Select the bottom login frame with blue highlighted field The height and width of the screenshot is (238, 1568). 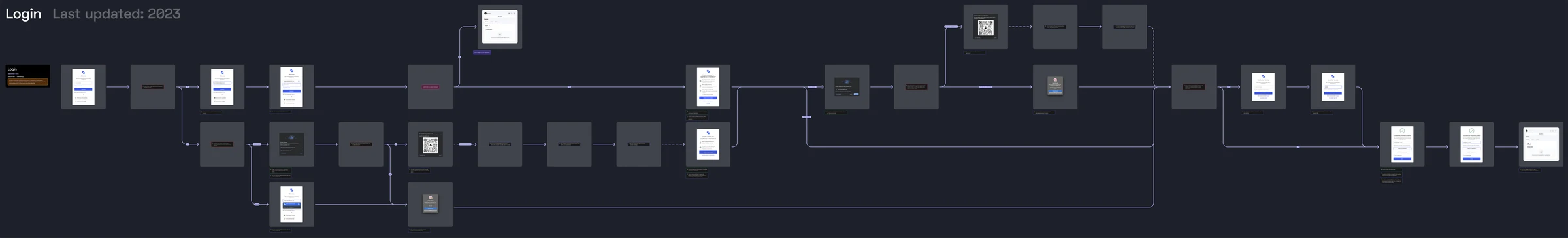coord(291,205)
